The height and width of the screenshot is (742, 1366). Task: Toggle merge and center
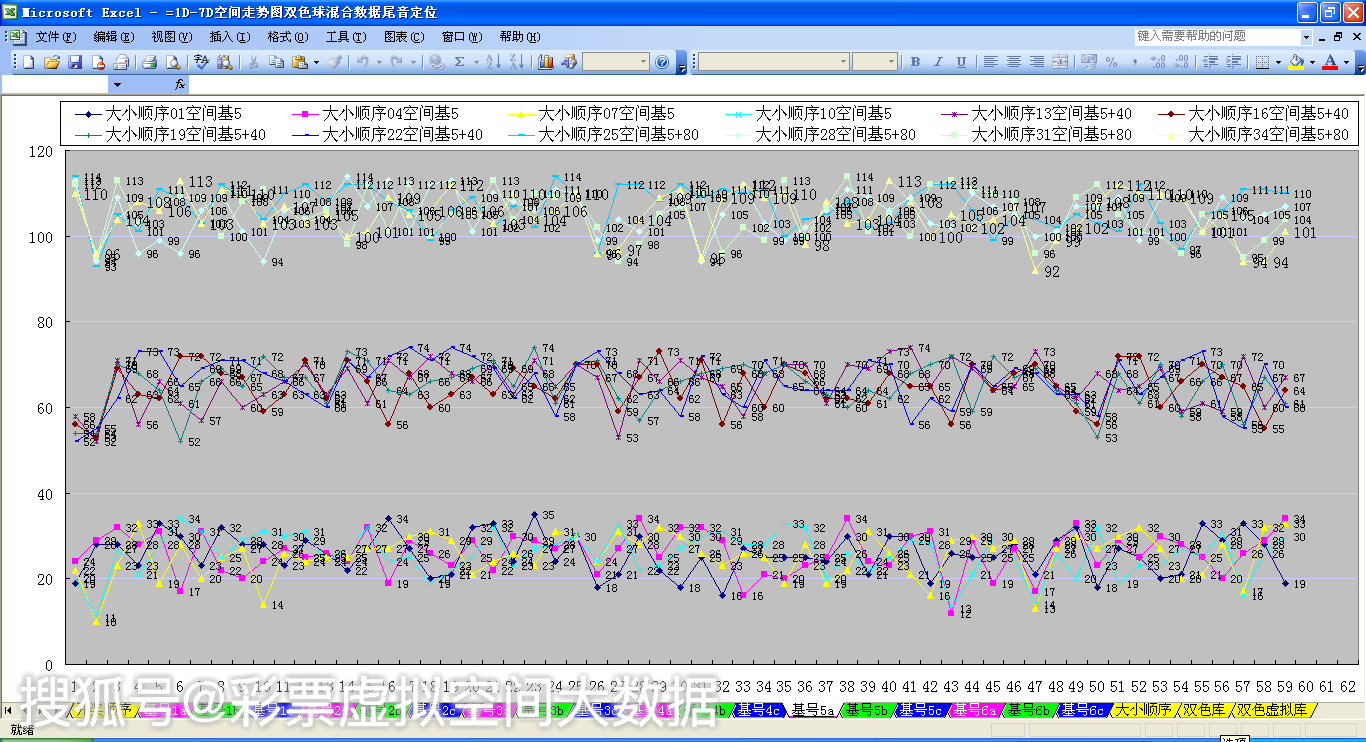[x=1060, y=61]
